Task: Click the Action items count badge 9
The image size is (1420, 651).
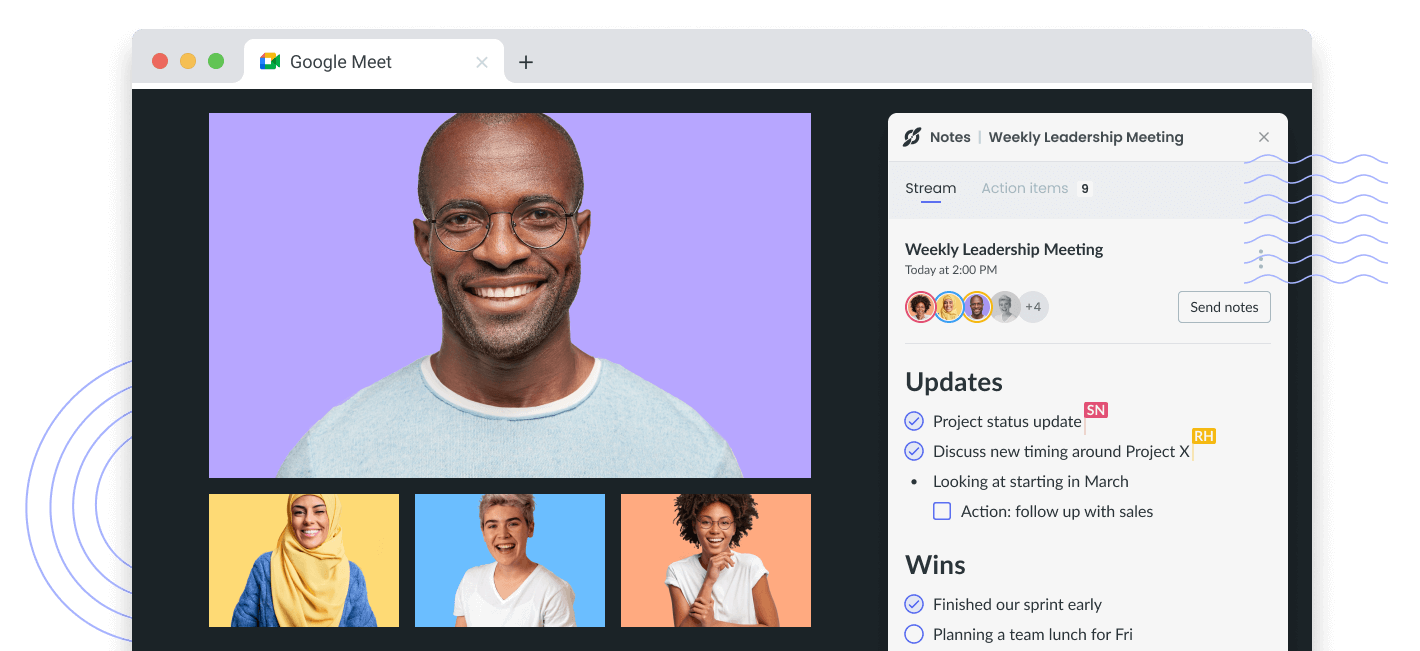Action: (1085, 188)
